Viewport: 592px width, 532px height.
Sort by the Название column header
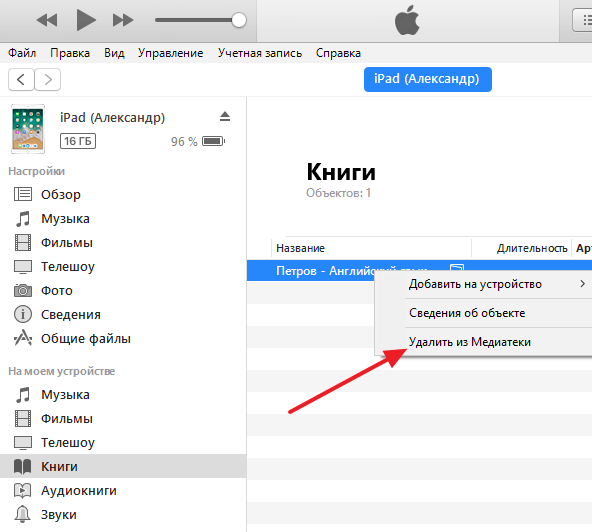pyautogui.click(x=300, y=248)
